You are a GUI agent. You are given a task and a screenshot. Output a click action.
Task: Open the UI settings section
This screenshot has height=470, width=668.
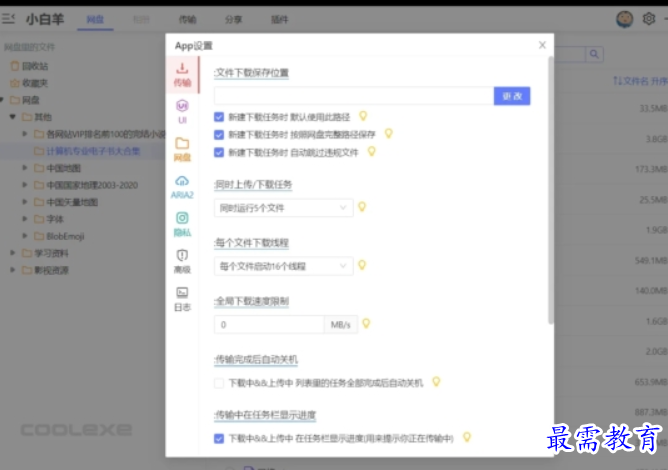coord(182,112)
